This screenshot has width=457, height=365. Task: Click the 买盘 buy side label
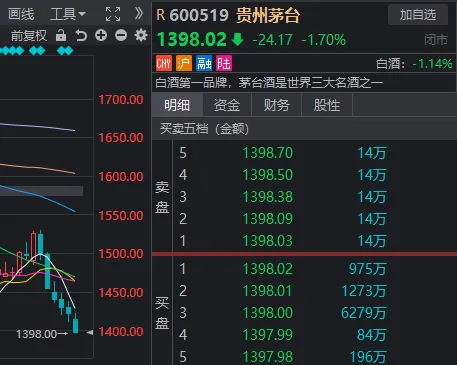[162, 313]
